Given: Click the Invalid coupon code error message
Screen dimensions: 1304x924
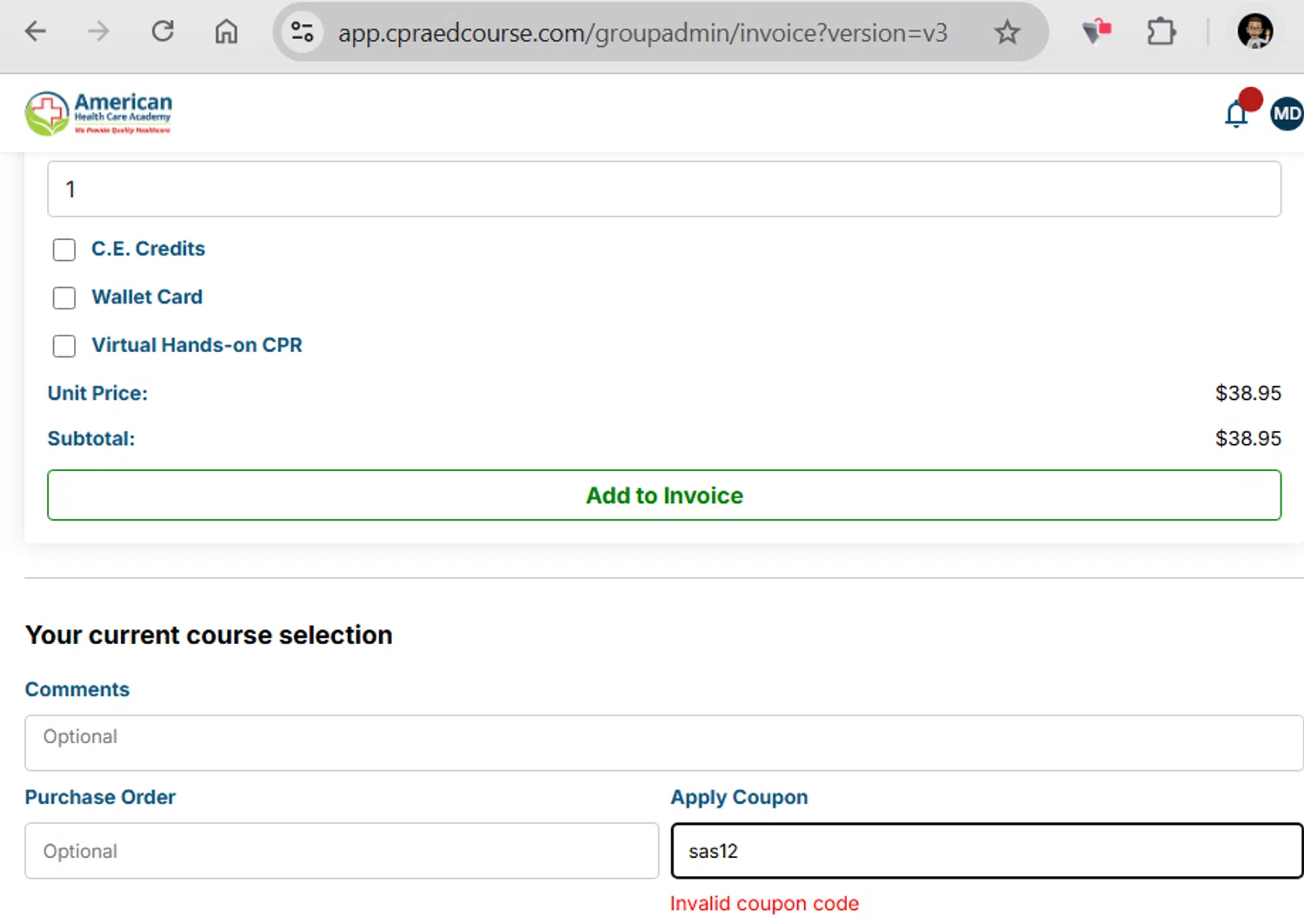Looking at the screenshot, I should click(x=764, y=904).
